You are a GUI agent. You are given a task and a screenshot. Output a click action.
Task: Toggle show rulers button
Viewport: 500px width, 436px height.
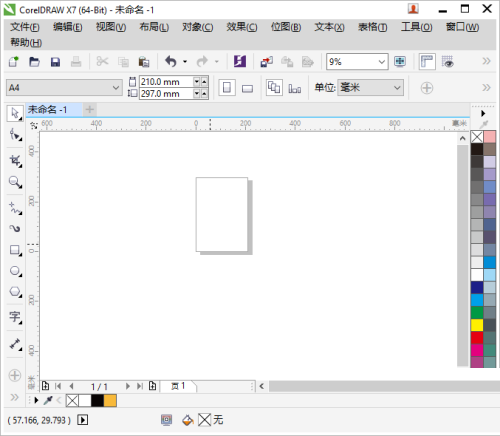(x=427, y=62)
